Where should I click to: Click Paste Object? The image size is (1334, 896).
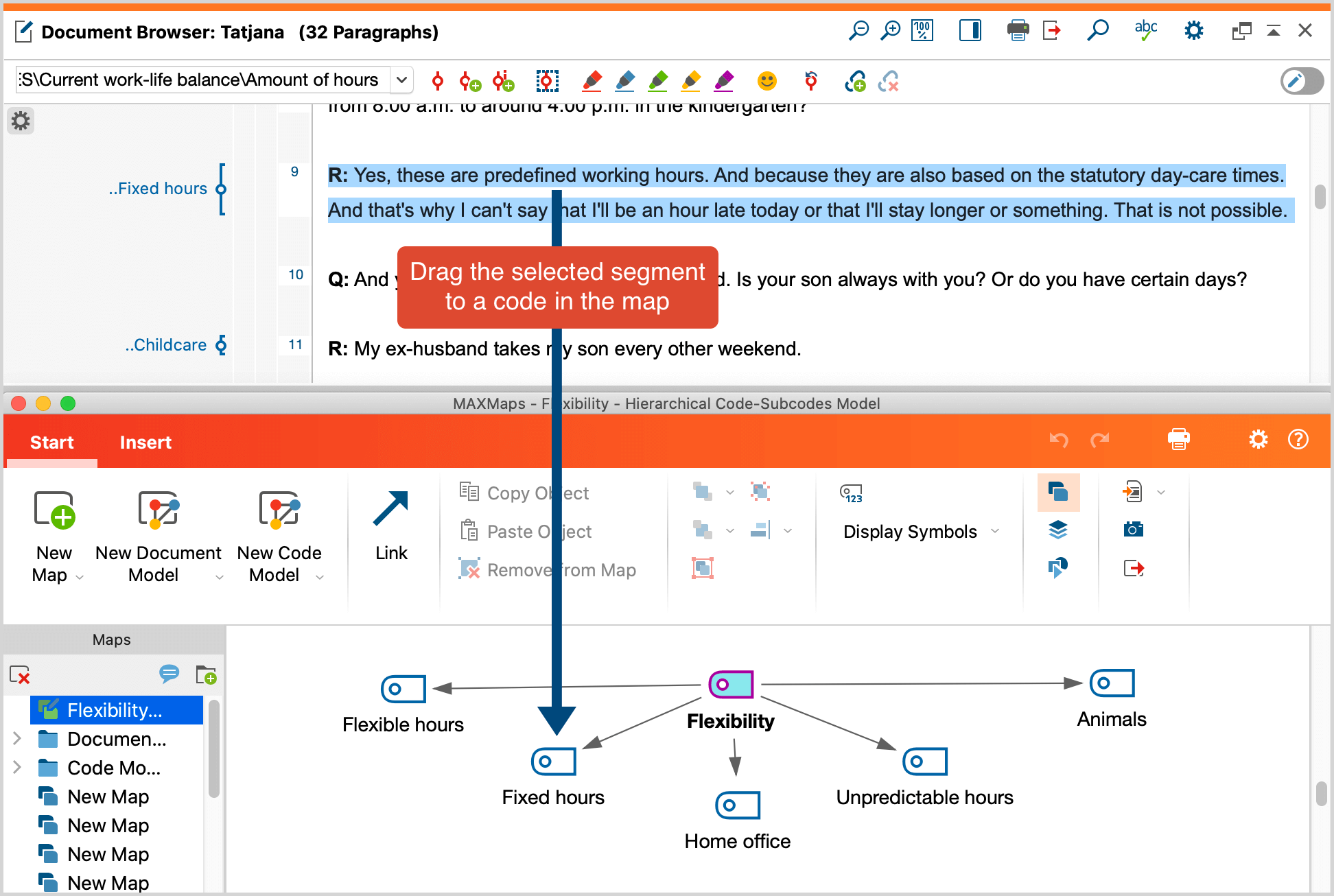526,531
